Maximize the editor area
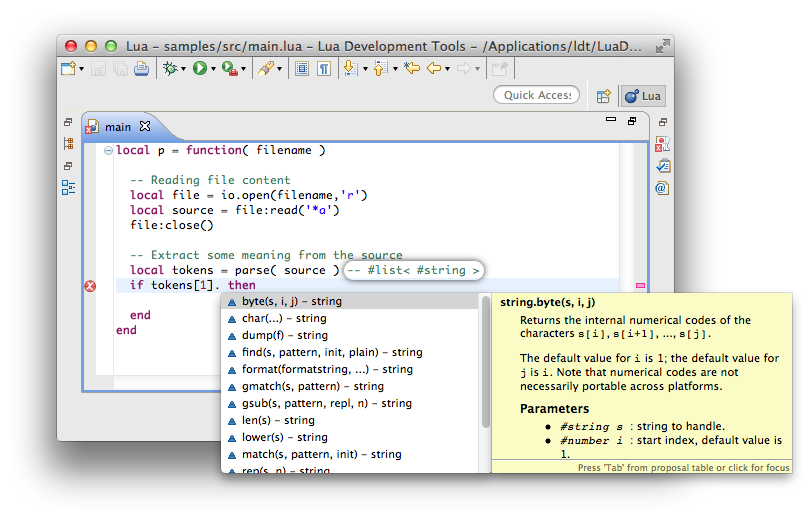 point(632,121)
